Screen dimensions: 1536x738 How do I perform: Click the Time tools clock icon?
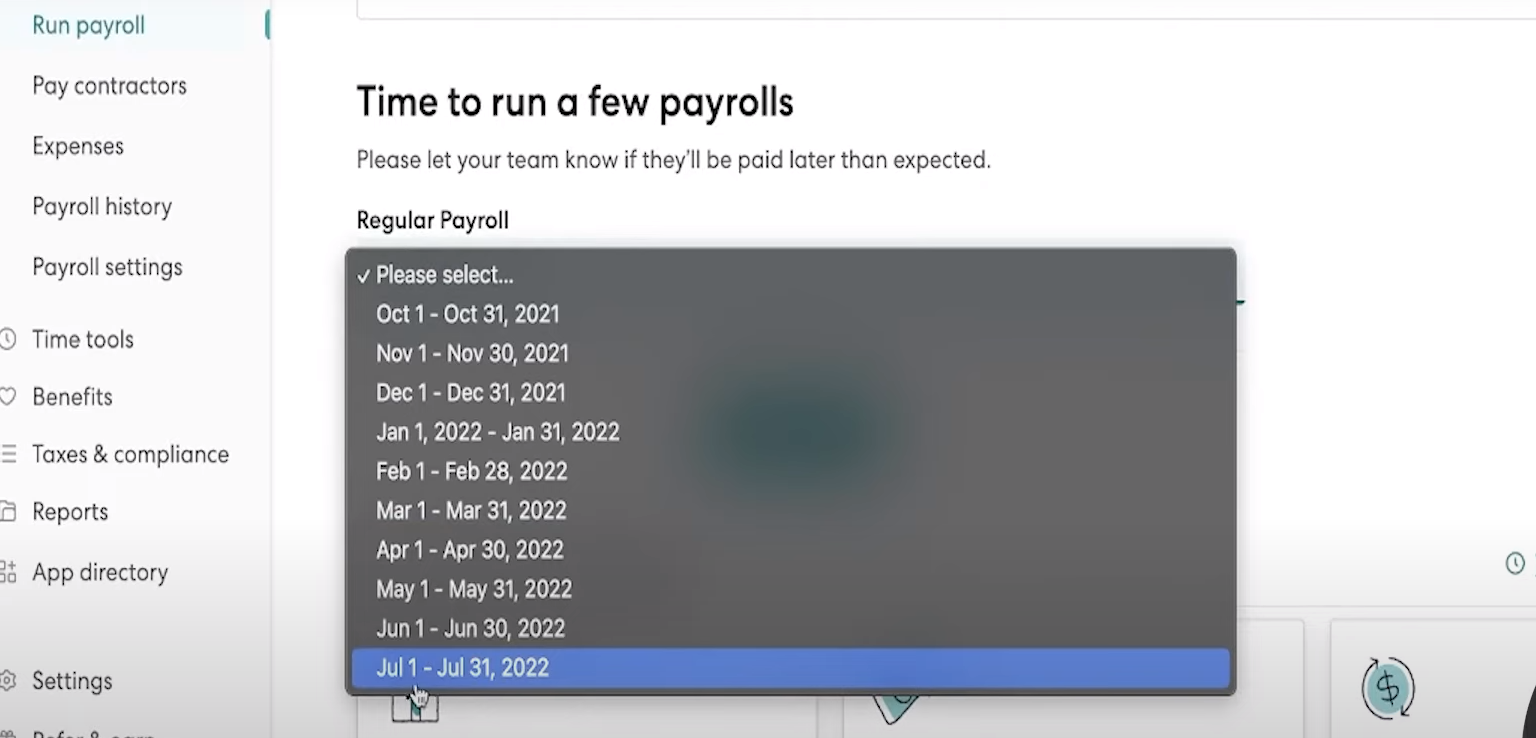(x=8, y=340)
